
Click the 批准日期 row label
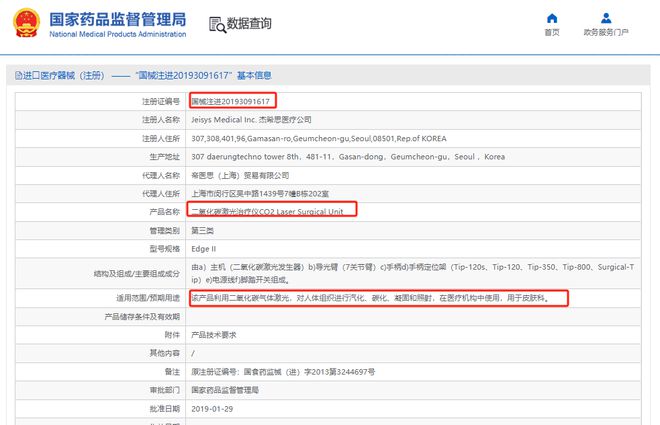[165, 409]
